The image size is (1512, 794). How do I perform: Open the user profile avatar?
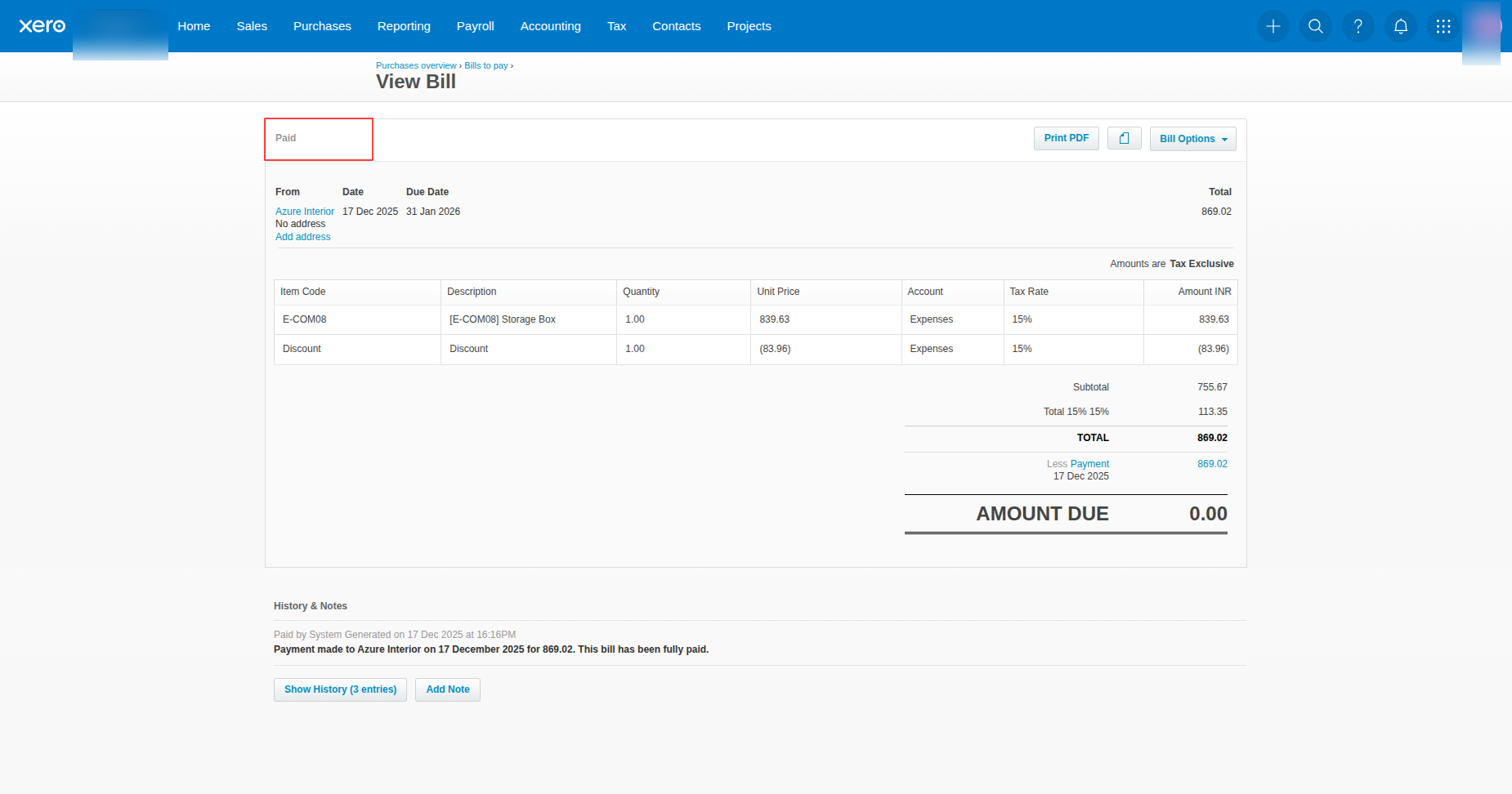[x=1485, y=26]
